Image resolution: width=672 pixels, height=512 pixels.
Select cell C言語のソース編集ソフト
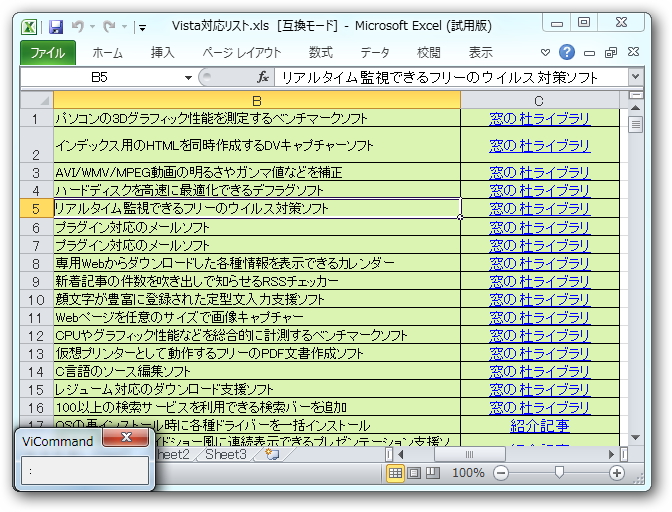coord(257,371)
